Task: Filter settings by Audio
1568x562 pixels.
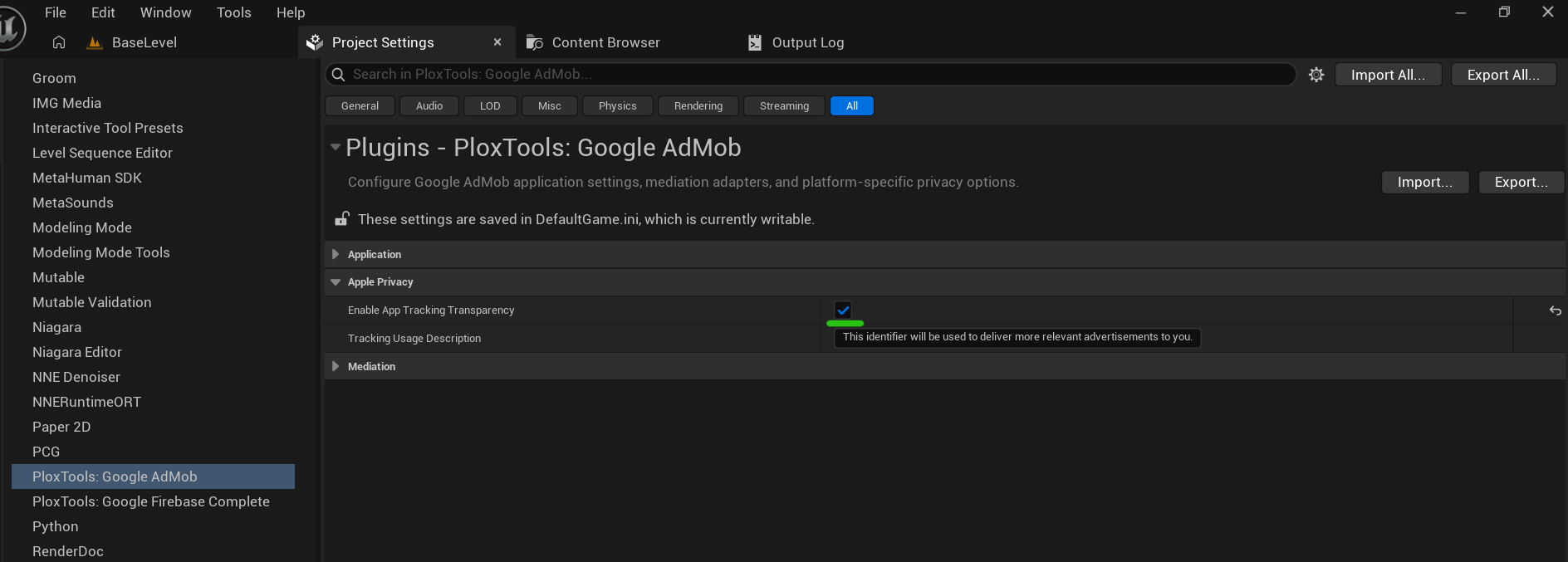Action: tap(429, 106)
